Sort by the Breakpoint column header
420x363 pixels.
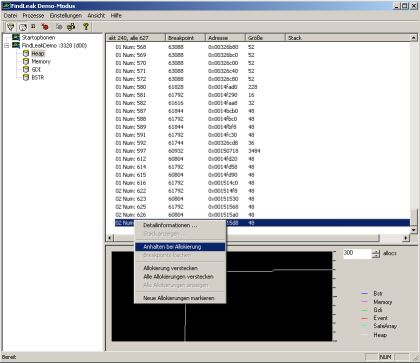coord(185,38)
